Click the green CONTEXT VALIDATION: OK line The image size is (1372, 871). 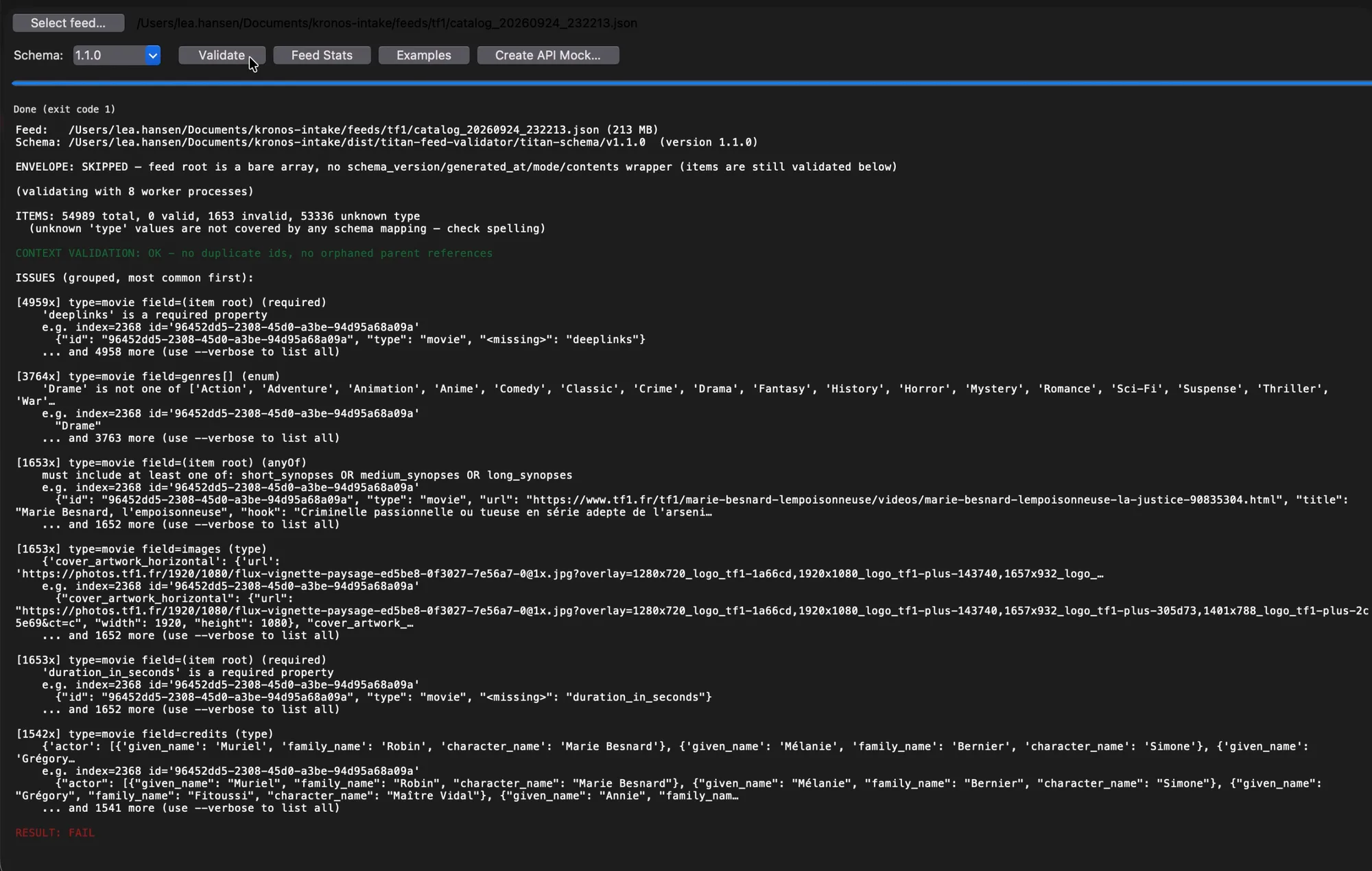point(254,253)
